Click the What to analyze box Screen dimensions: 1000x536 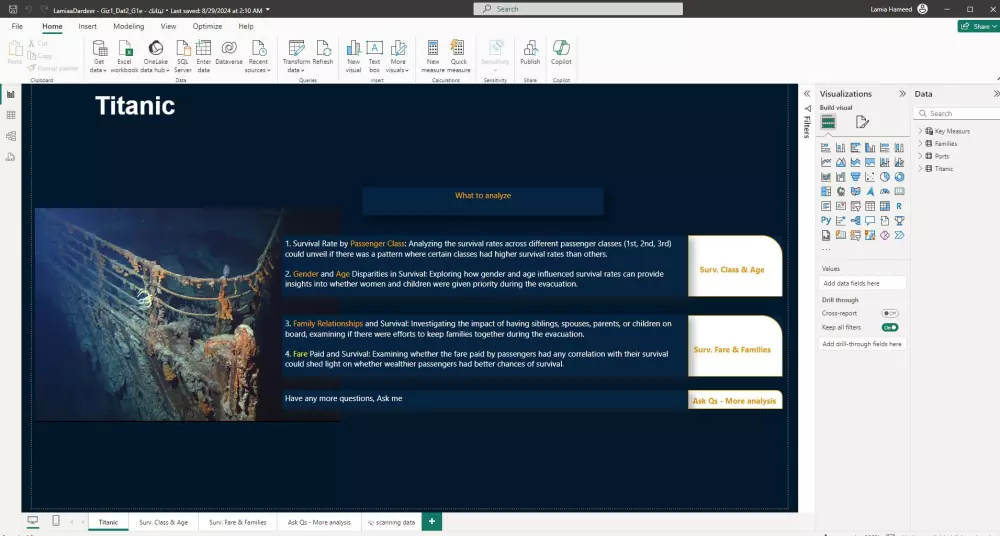click(483, 200)
